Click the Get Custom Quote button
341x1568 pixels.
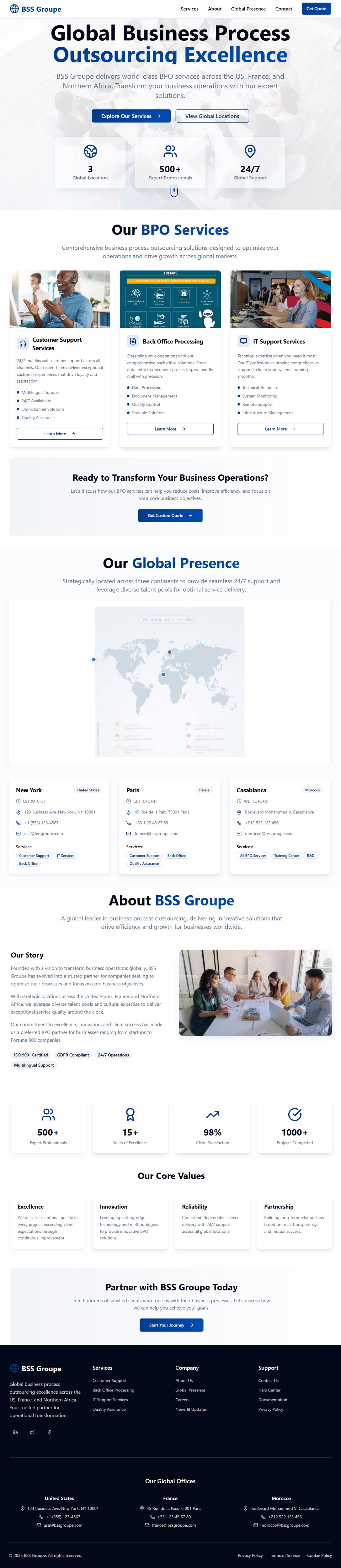tap(170, 516)
